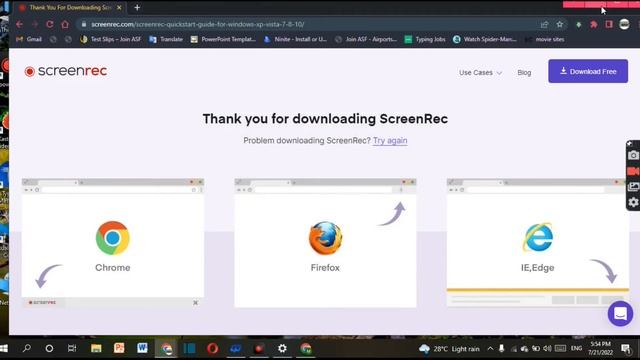Open the movie sites bookmark
640x360 pixels.
(544, 39)
